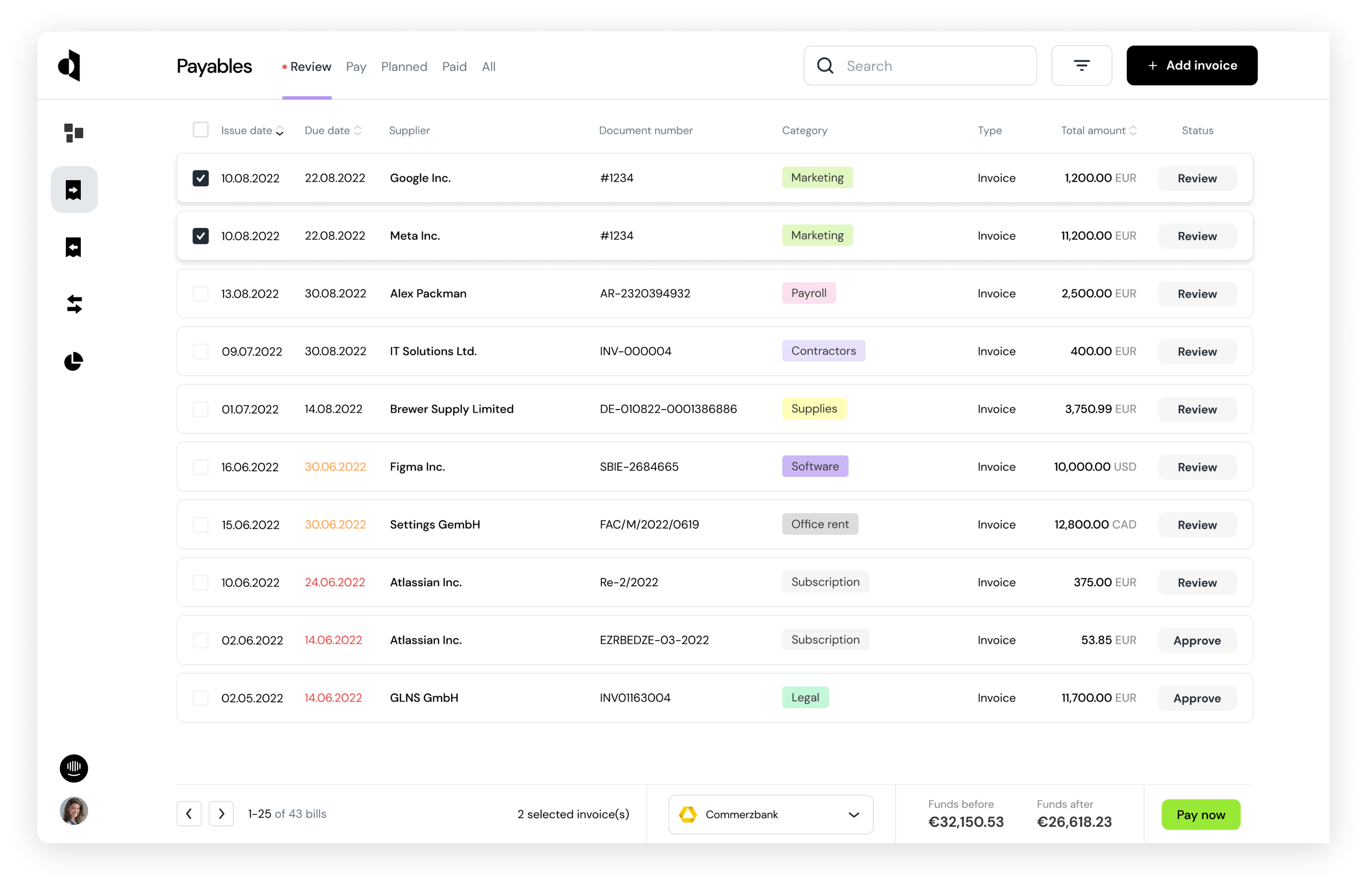The height and width of the screenshot is (887, 1372).
Task: Open the dashboard icon in sidebar
Action: point(74,133)
